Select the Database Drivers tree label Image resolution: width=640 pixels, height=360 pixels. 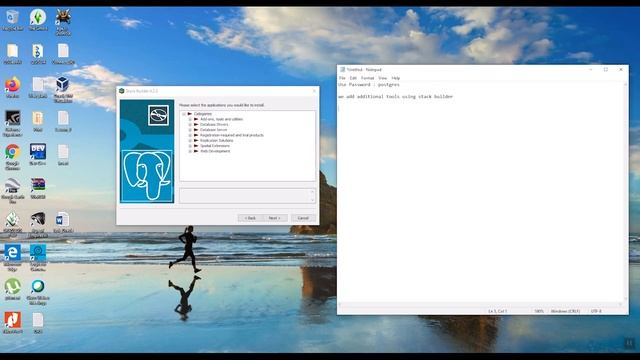coord(214,124)
